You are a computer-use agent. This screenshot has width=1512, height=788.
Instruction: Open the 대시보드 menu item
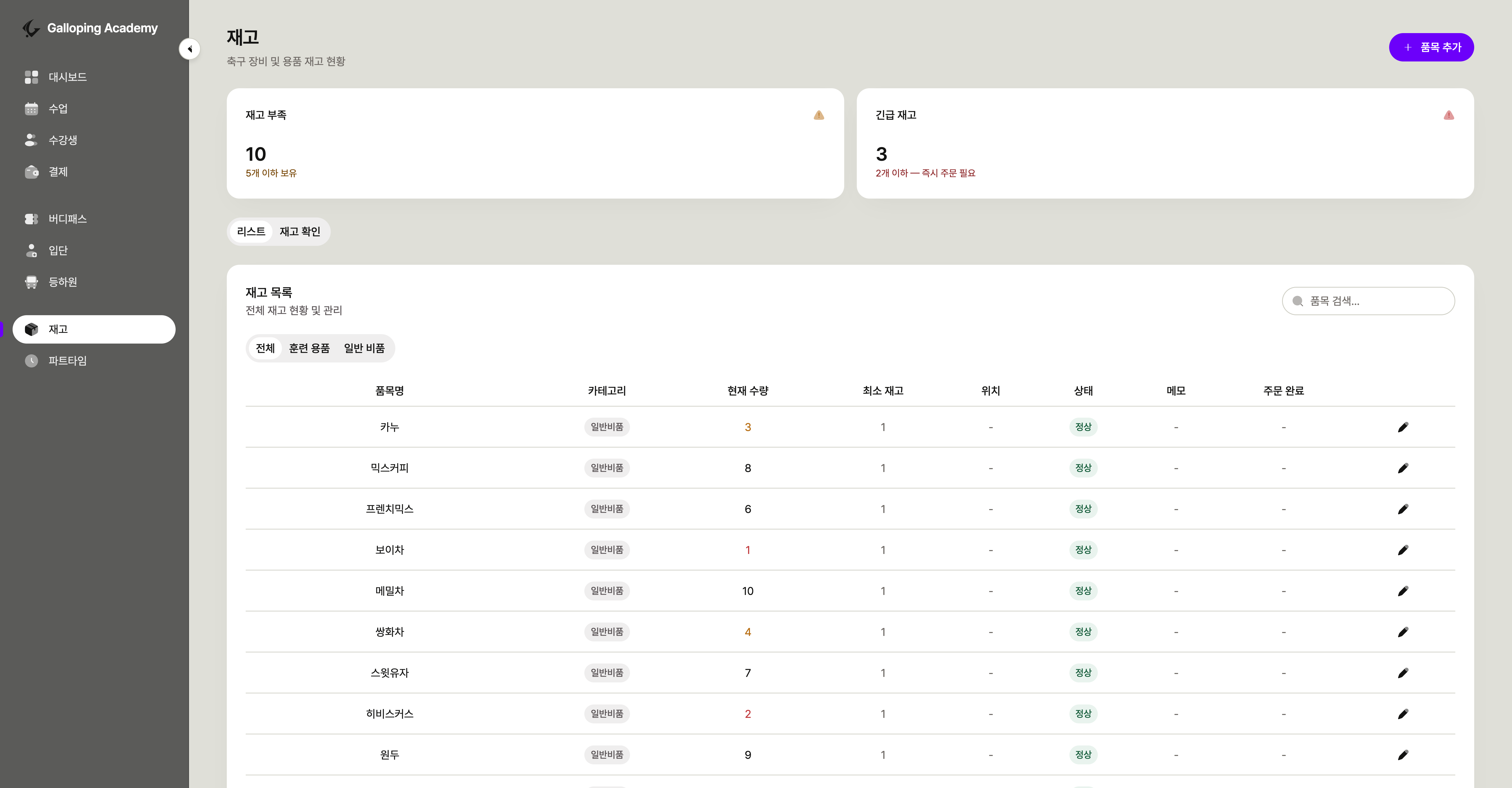tap(94, 77)
